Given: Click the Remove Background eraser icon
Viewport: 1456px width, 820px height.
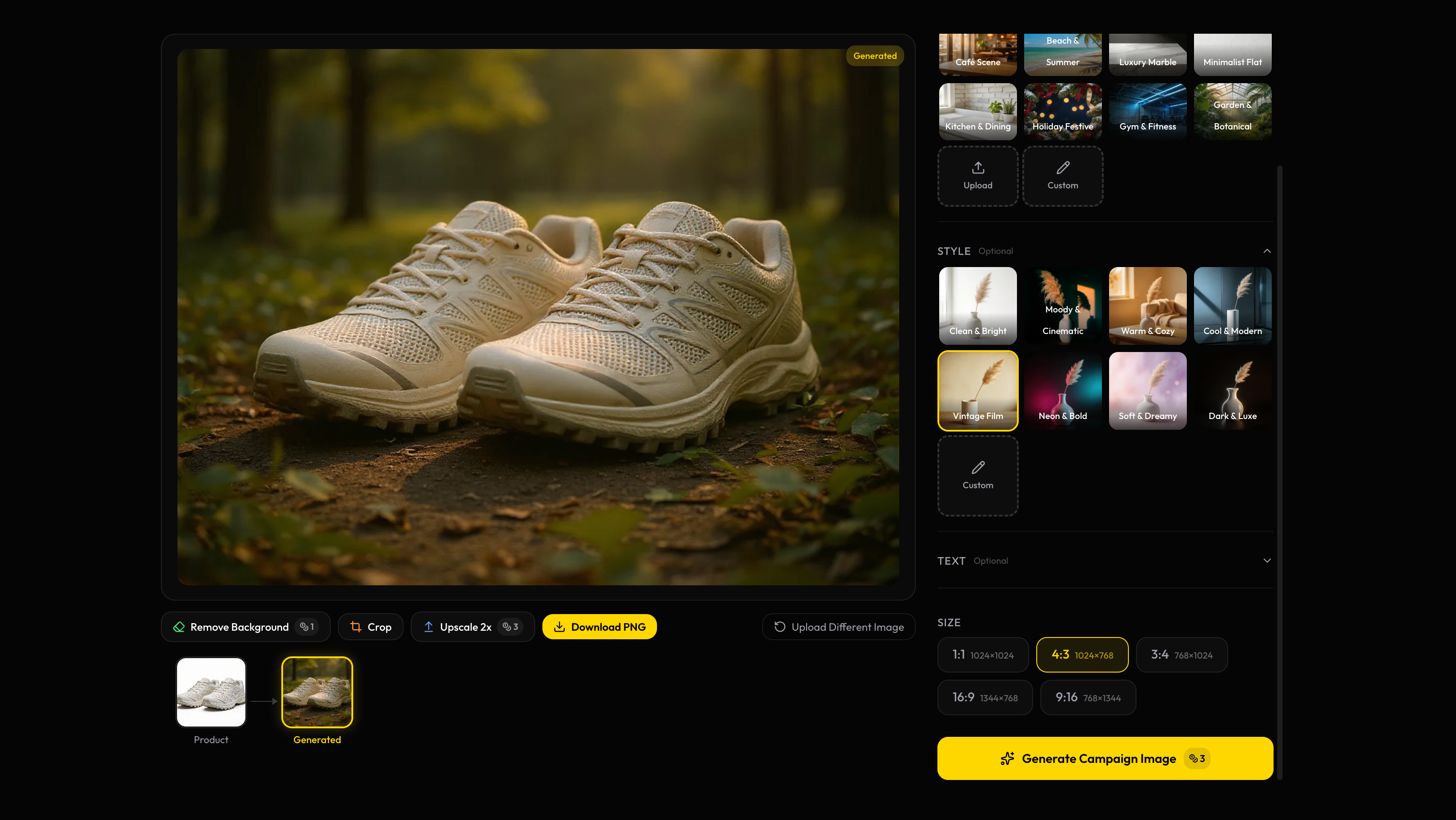Looking at the screenshot, I should click(x=179, y=627).
